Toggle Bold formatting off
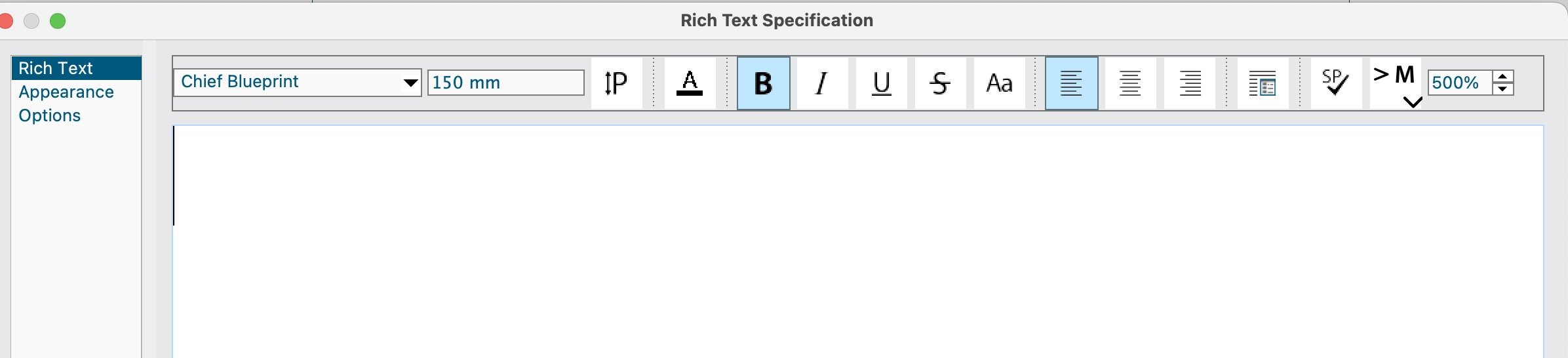Image resolution: width=1568 pixels, height=358 pixels. tap(764, 83)
